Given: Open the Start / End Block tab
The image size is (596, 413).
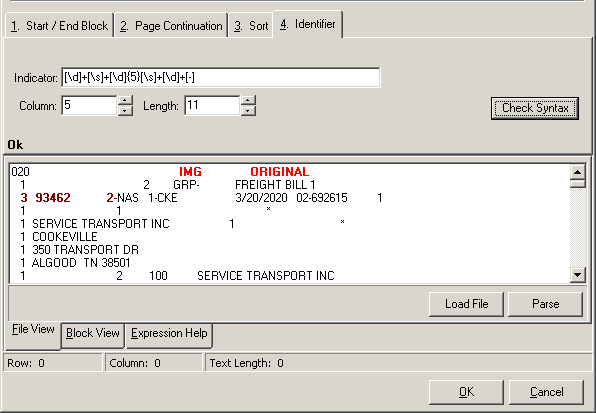Looking at the screenshot, I should click(59, 26).
